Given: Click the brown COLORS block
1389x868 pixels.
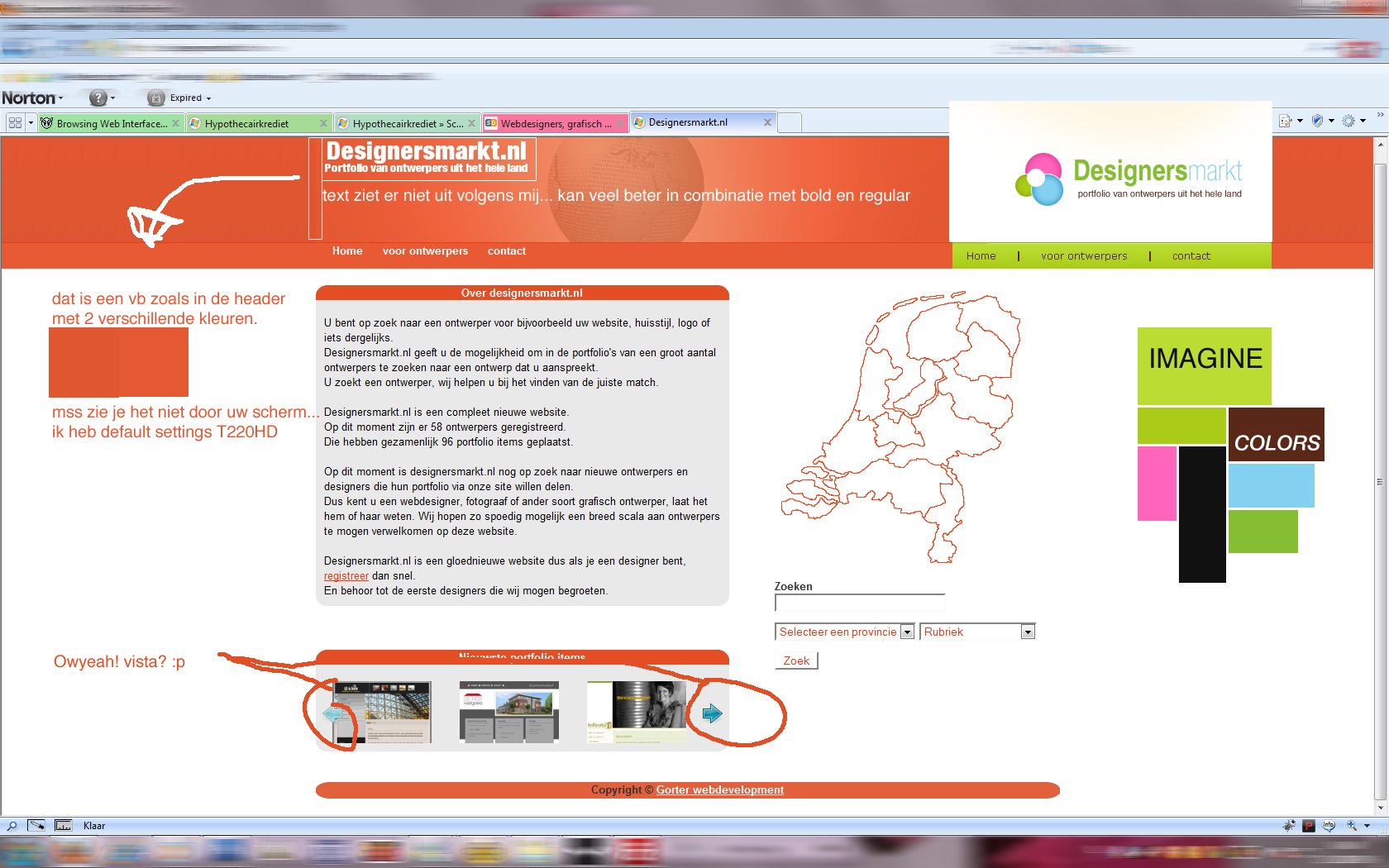Looking at the screenshot, I should (x=1277, y=434).
